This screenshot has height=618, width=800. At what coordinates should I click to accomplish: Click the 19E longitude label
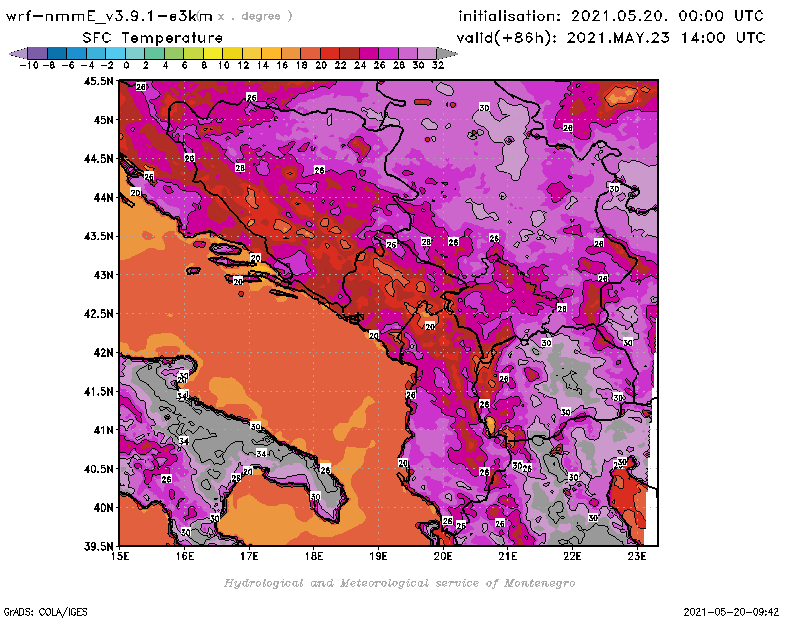(378, 556)
